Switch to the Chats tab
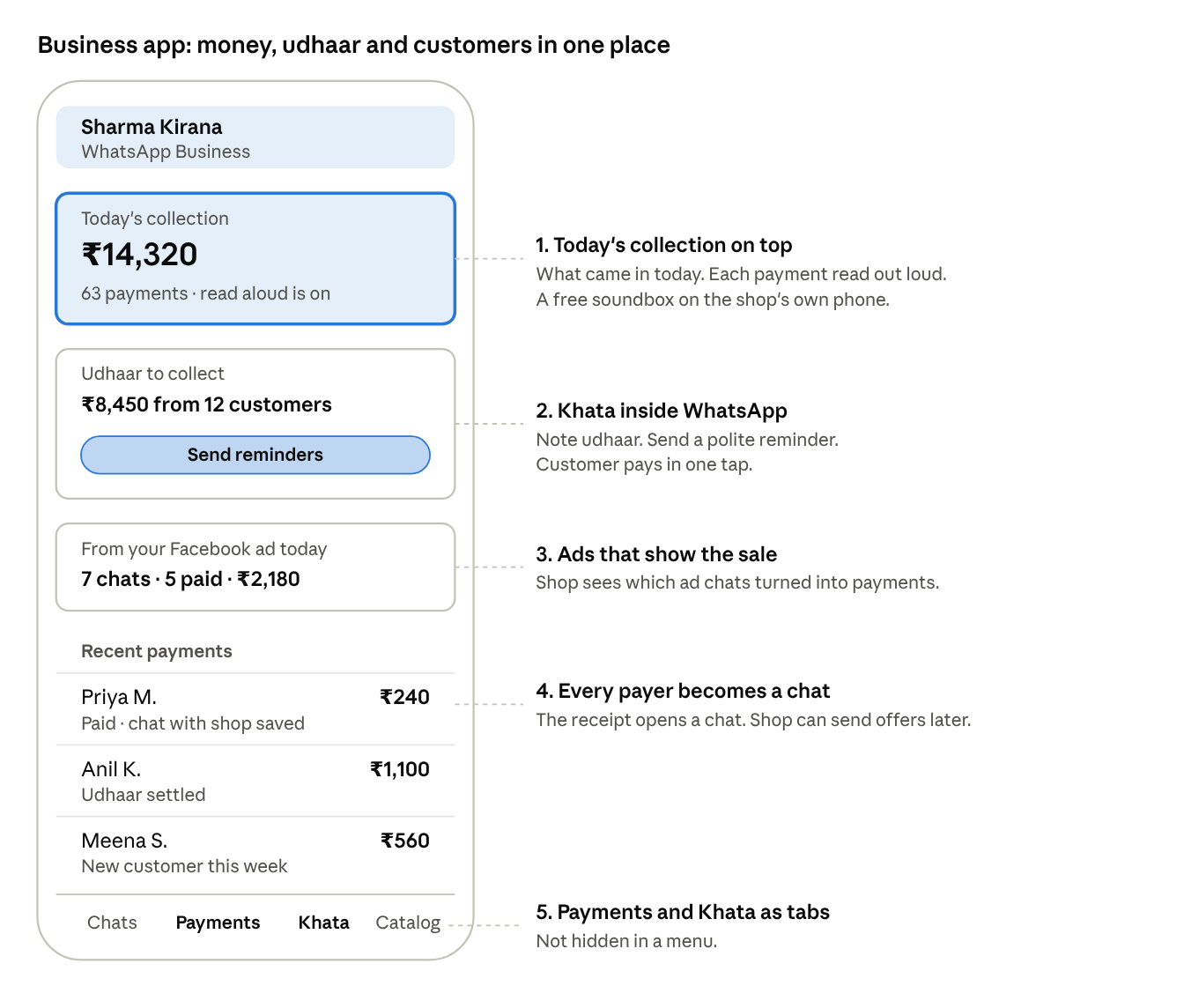The height and width of the screenshot is (1008, 1184). [112, 923]
